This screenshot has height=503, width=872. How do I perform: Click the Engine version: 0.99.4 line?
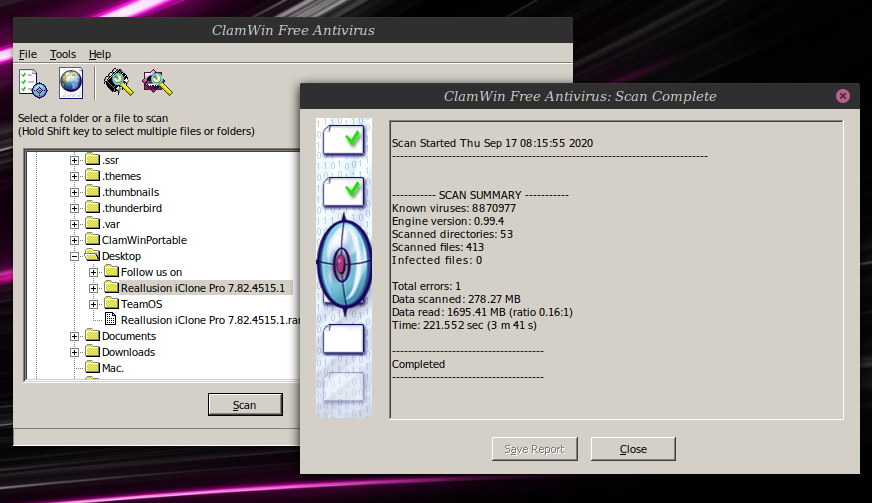tap(448, 221)
